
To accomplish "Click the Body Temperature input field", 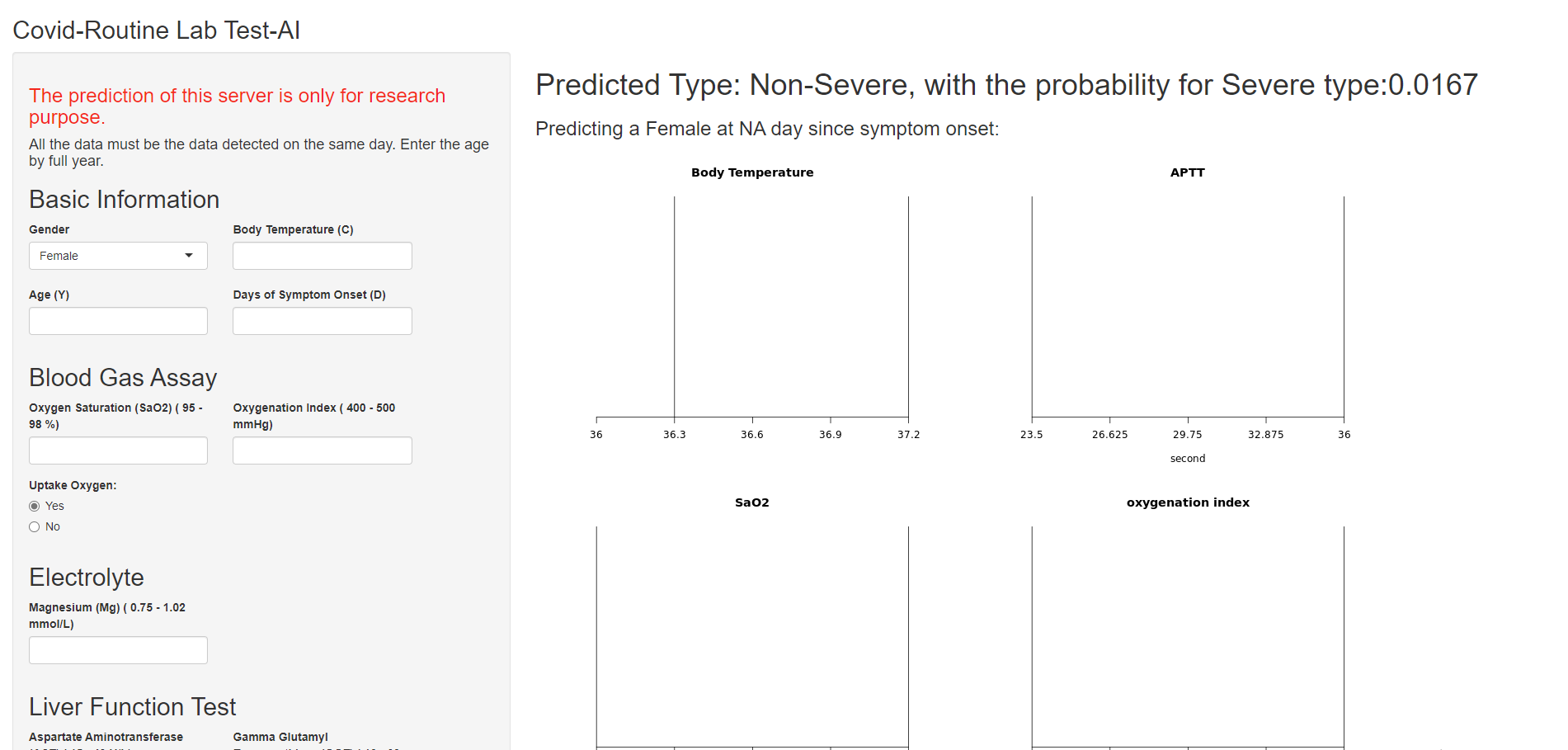I will [x=322, y=256].
